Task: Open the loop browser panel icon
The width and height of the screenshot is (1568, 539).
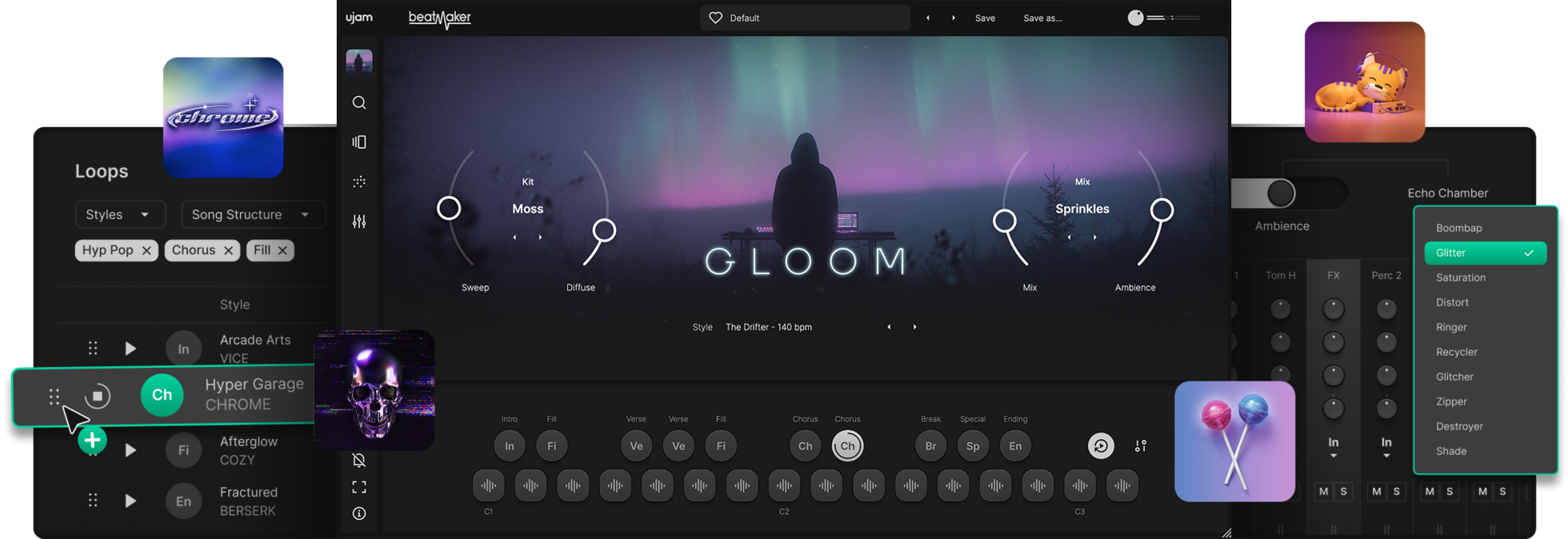Action: pyautogui.click(x=359, y=142)
